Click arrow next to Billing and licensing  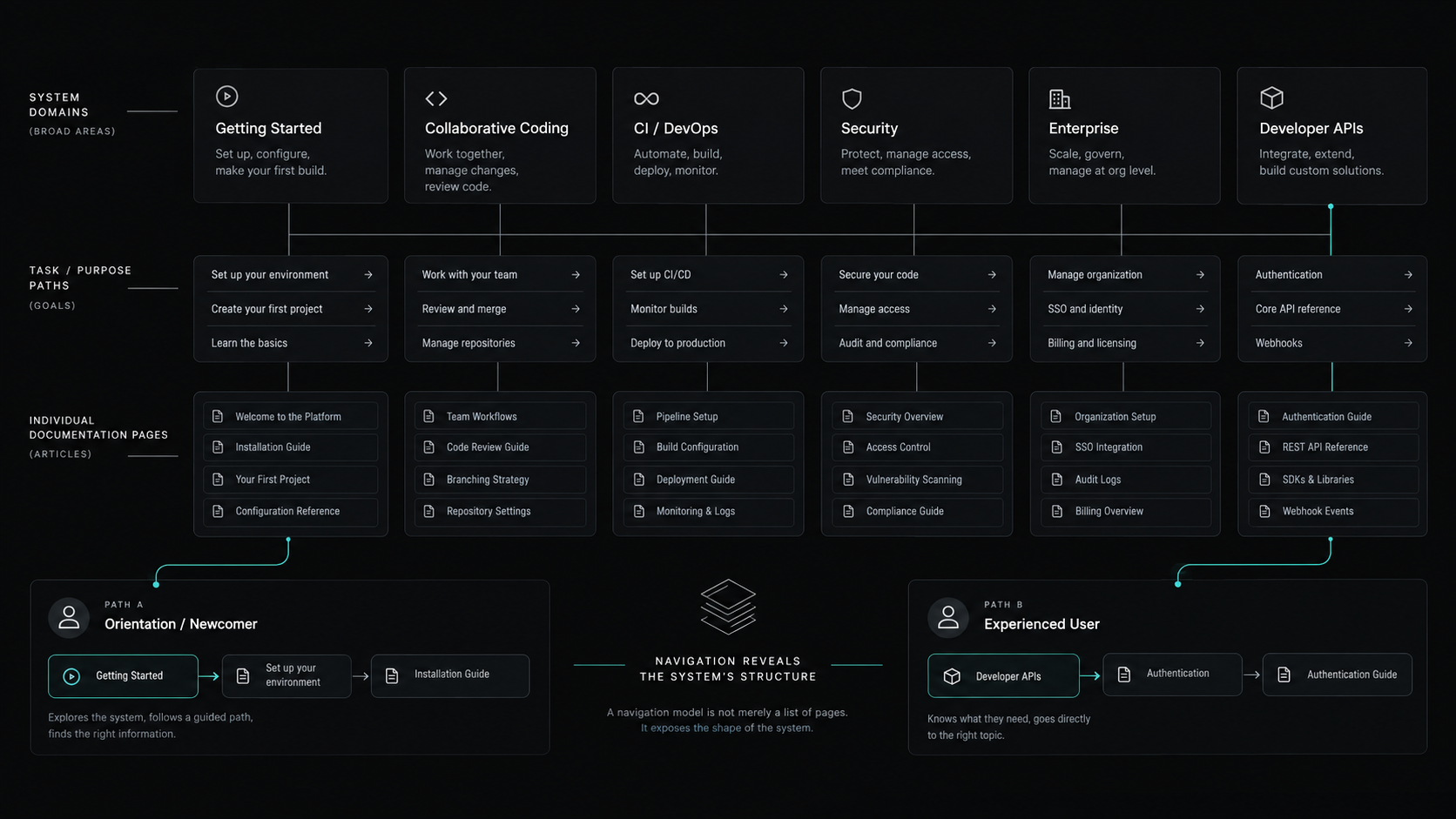1200,343
